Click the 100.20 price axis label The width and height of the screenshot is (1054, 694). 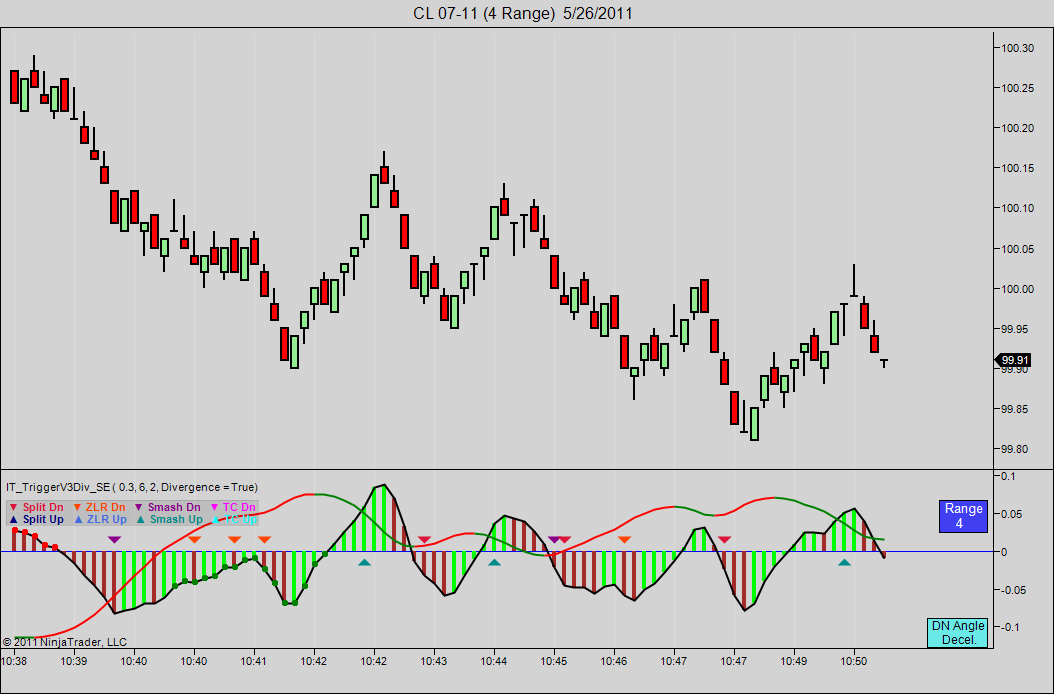1018,128
